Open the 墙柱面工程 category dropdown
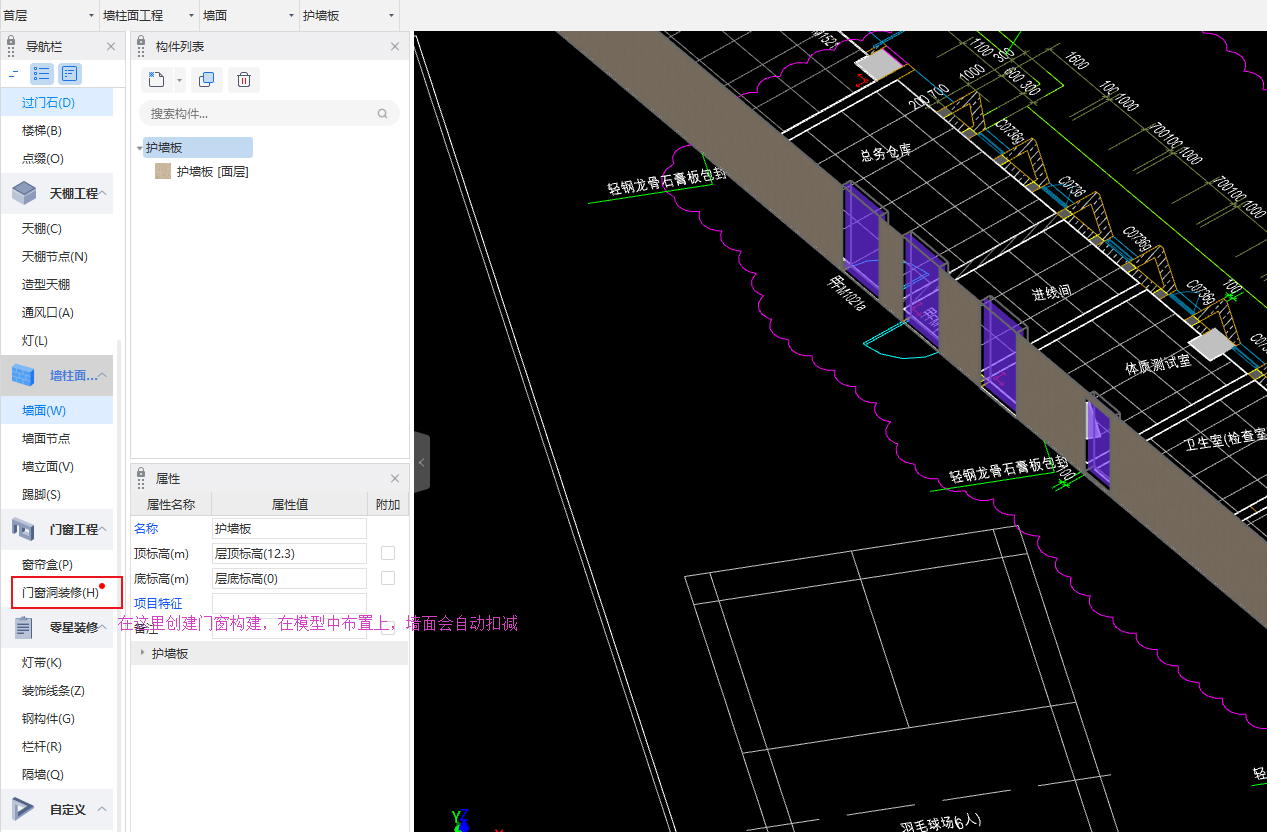 [150, 15]
